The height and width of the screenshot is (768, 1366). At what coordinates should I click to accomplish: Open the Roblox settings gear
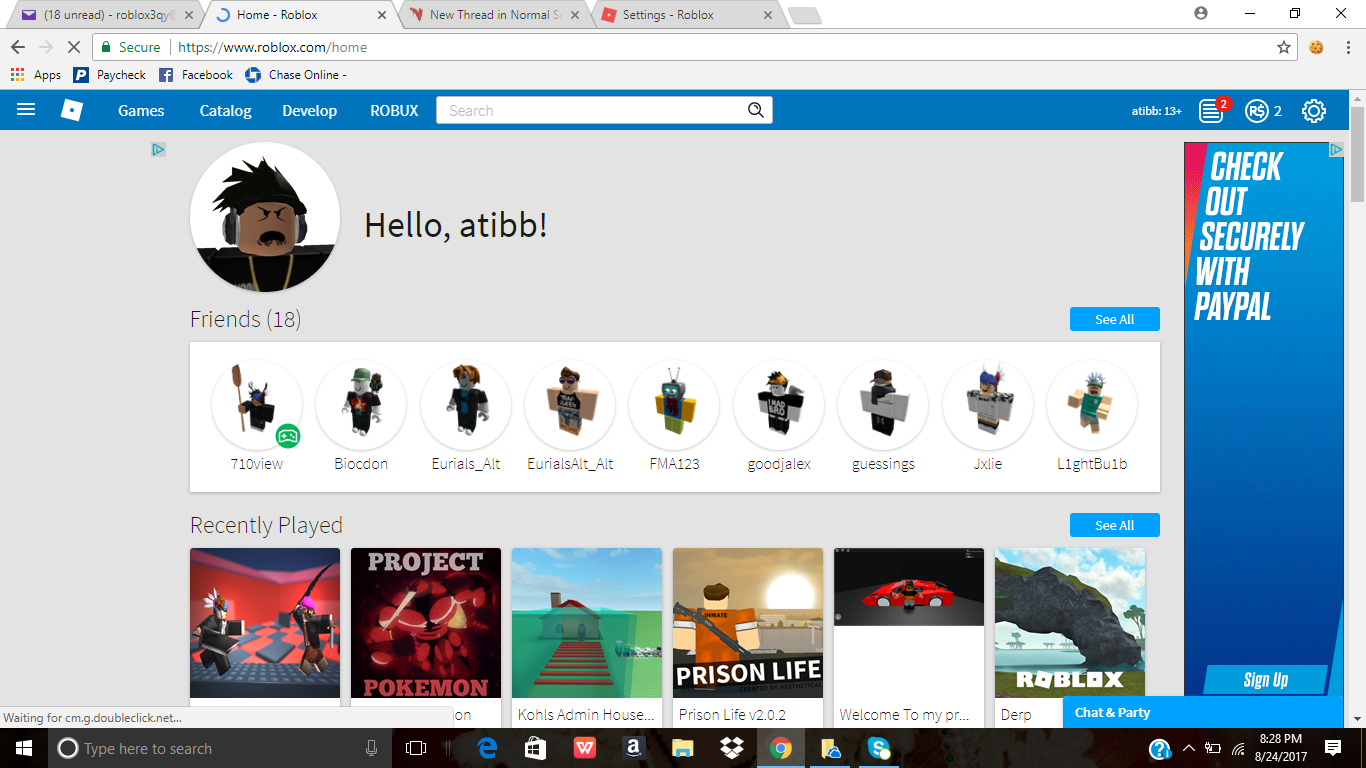coord(1313,110)
